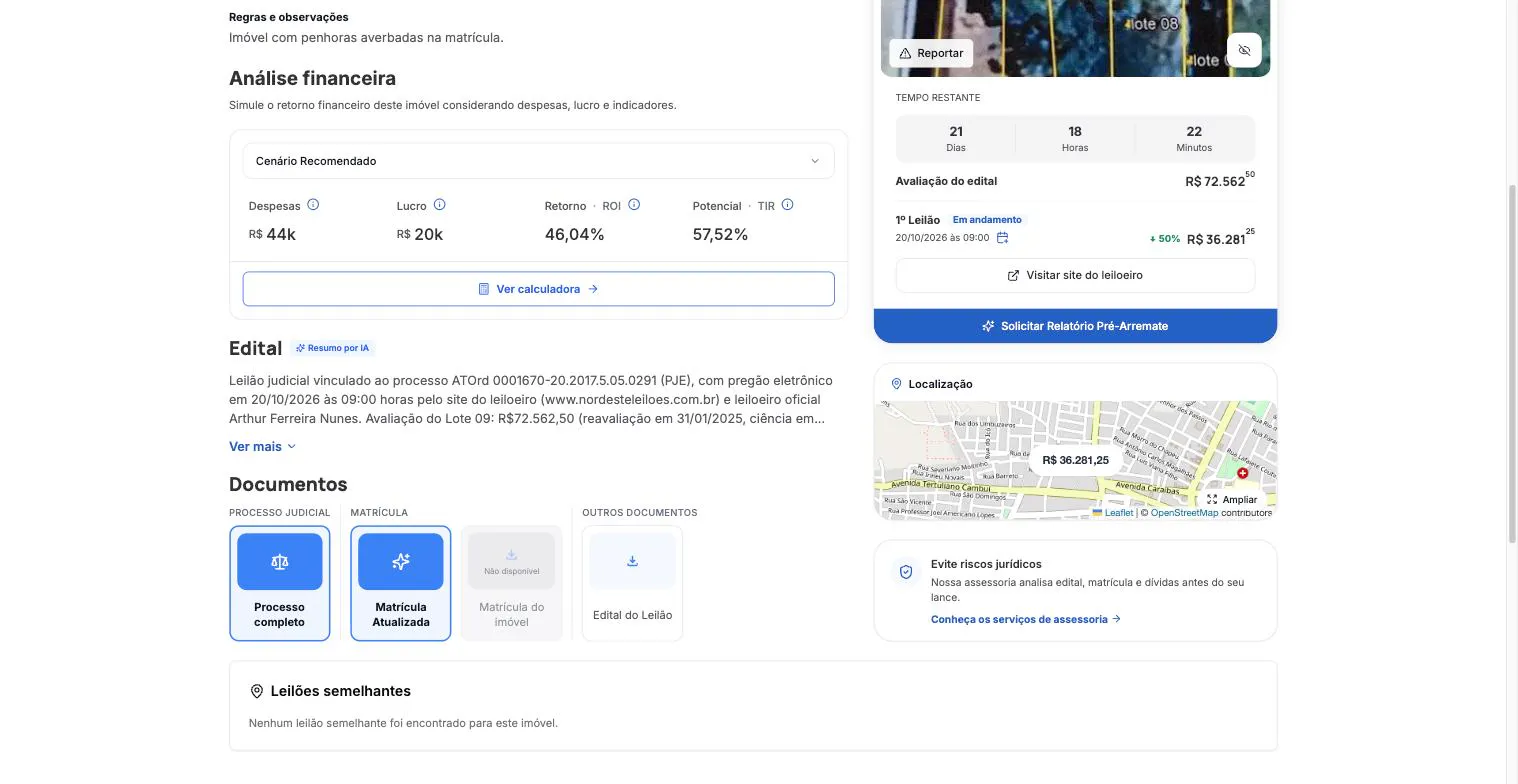Click the Documentos section heading
Viewport: 1518px width, 784px height.
pos(288,484)
